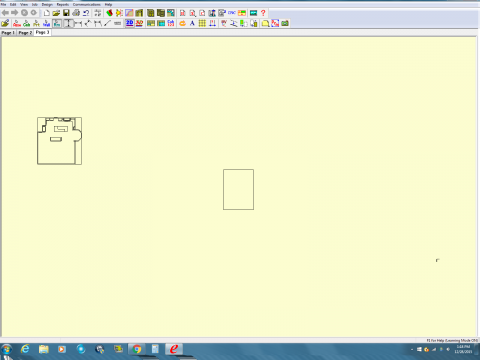Click the open folder icon
Viewport: 480px width, 360px height.
point(56,13)
